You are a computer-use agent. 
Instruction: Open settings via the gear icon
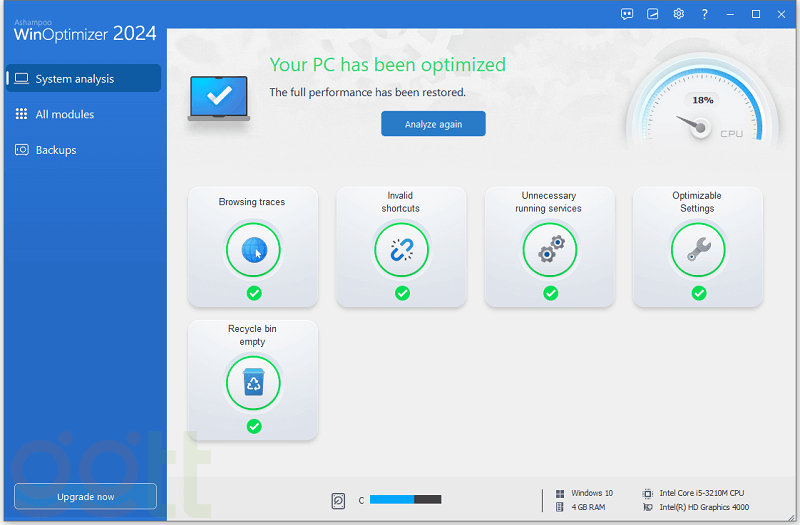679,14
